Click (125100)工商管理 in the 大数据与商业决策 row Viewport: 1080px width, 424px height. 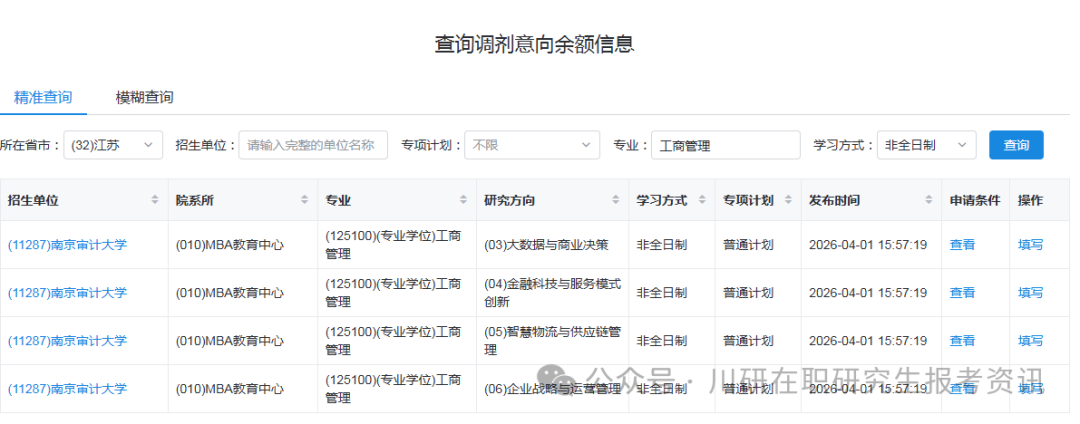[x=393, y=244]
